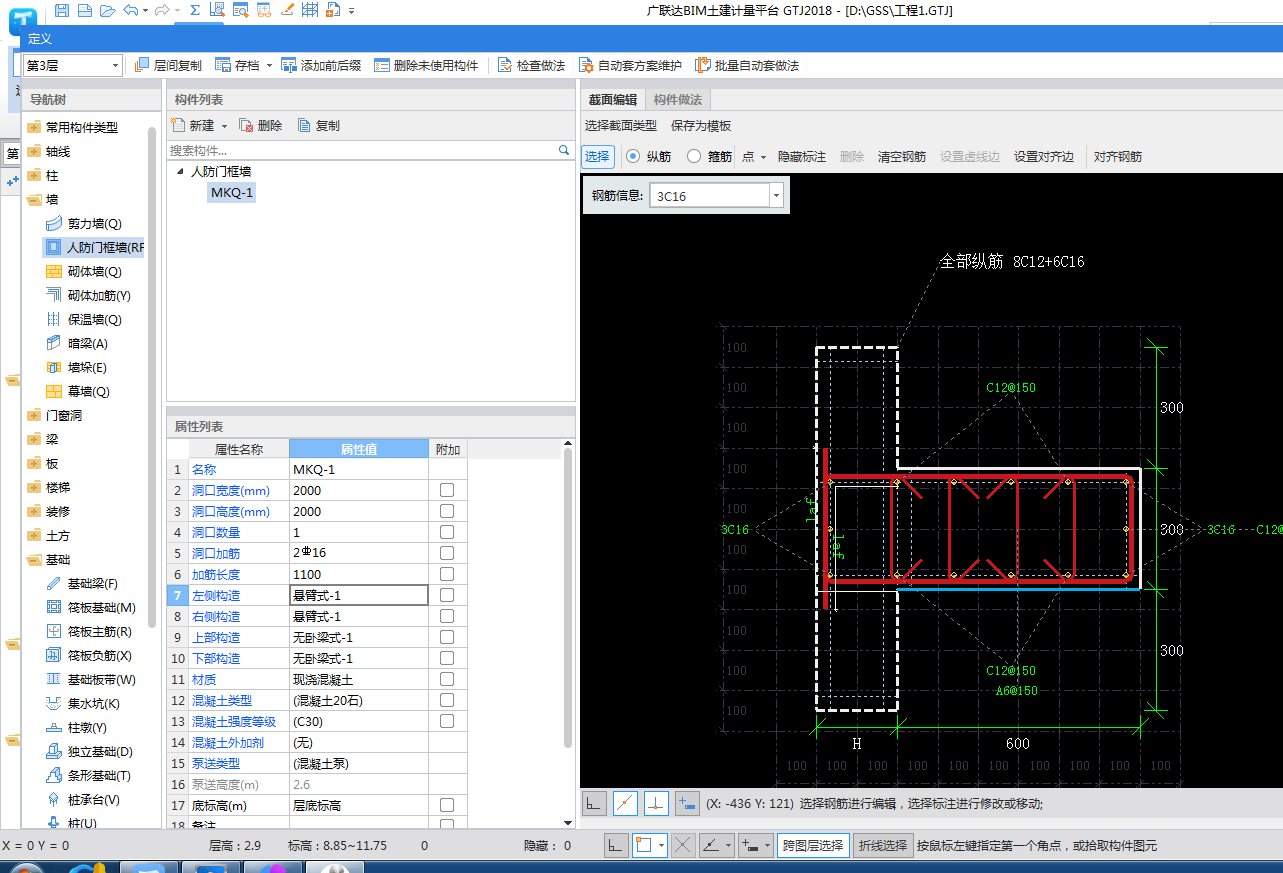Open quick access toolbar customize arrow

[x=352, y=11]
